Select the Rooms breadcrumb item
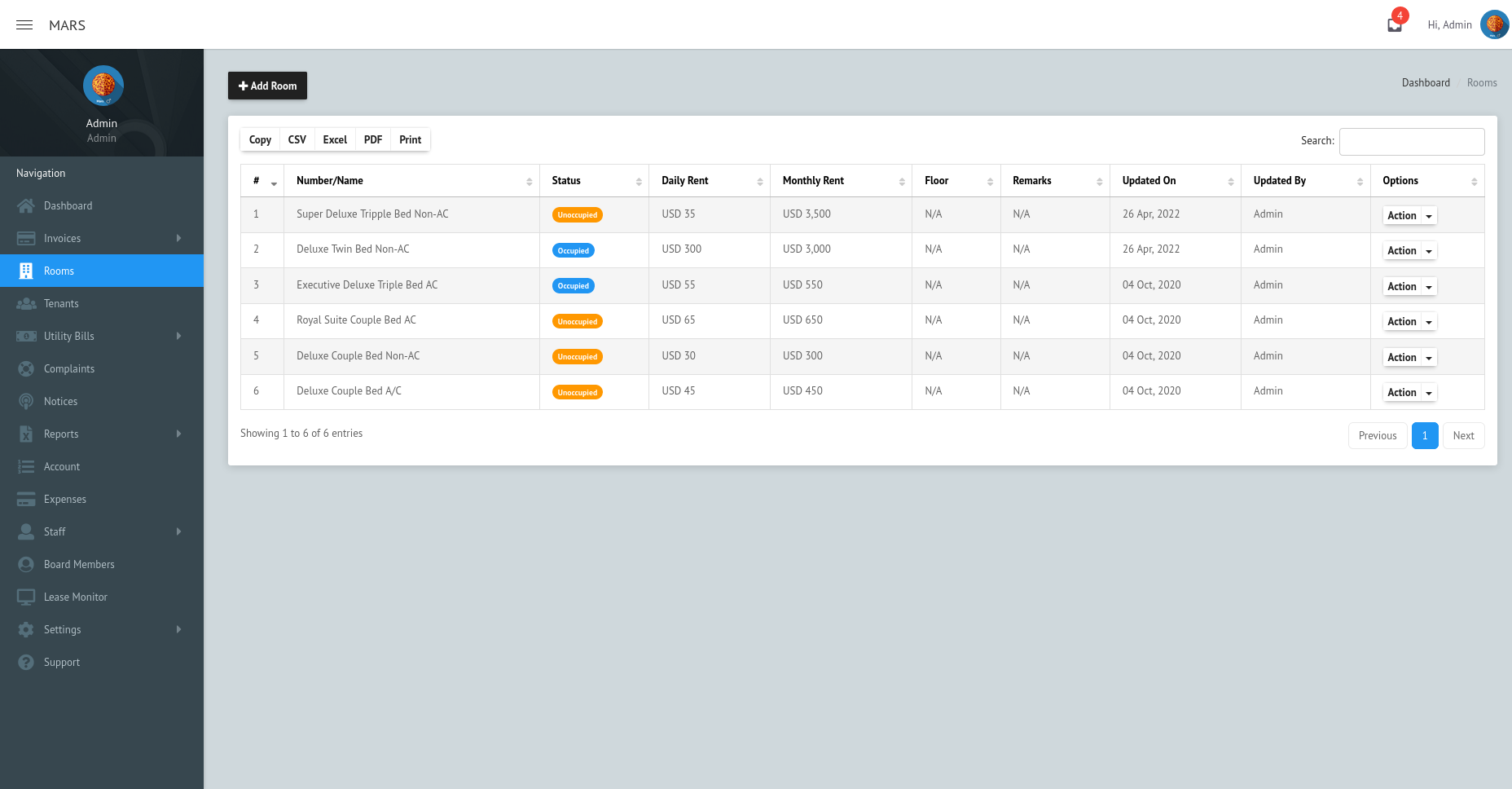This screenshot has height=789, width=1512. 1481,82
